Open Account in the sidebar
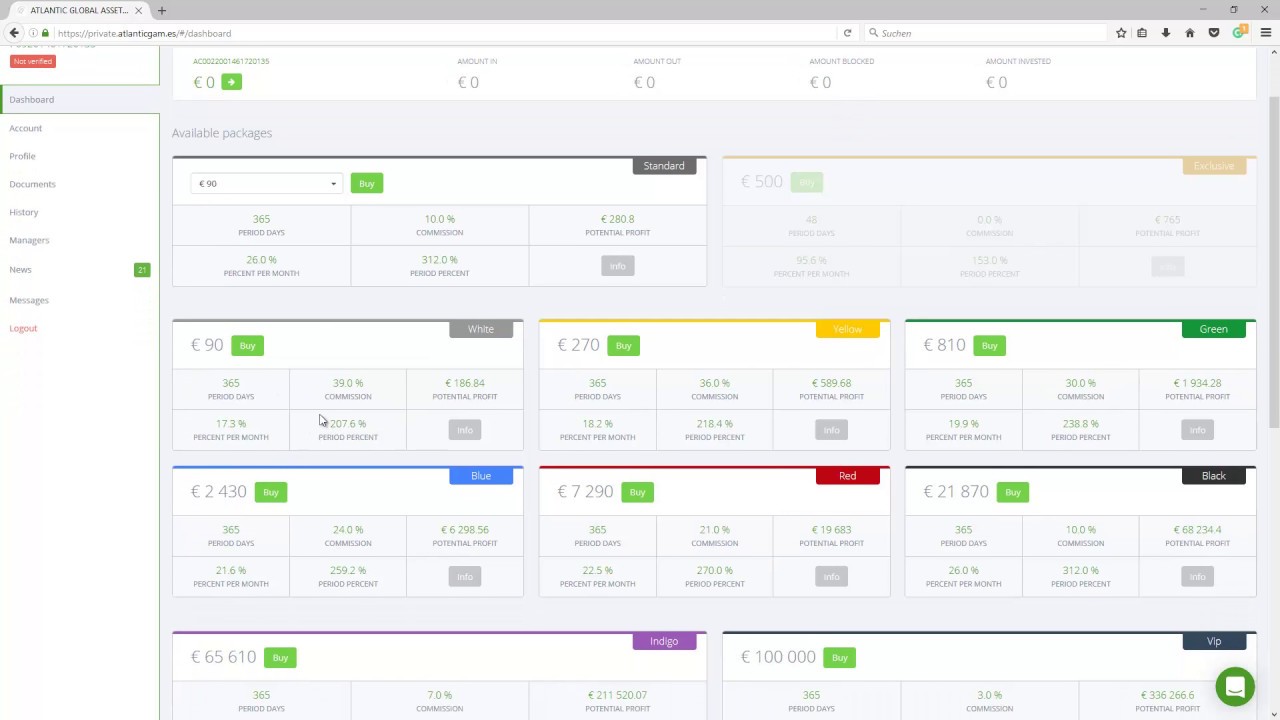Viewport: 1280px width, 720px height. [26, 128]
